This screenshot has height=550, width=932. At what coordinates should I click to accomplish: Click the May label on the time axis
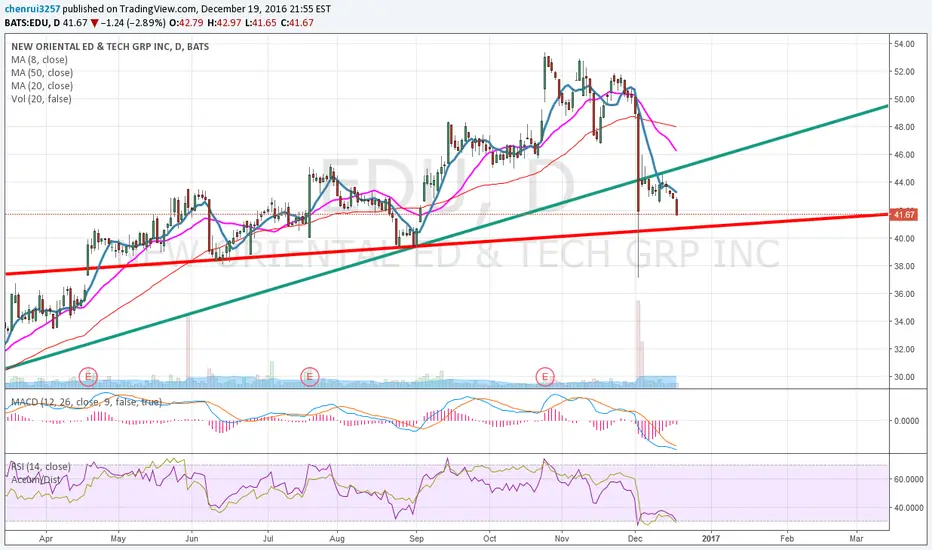coord(118,539)
